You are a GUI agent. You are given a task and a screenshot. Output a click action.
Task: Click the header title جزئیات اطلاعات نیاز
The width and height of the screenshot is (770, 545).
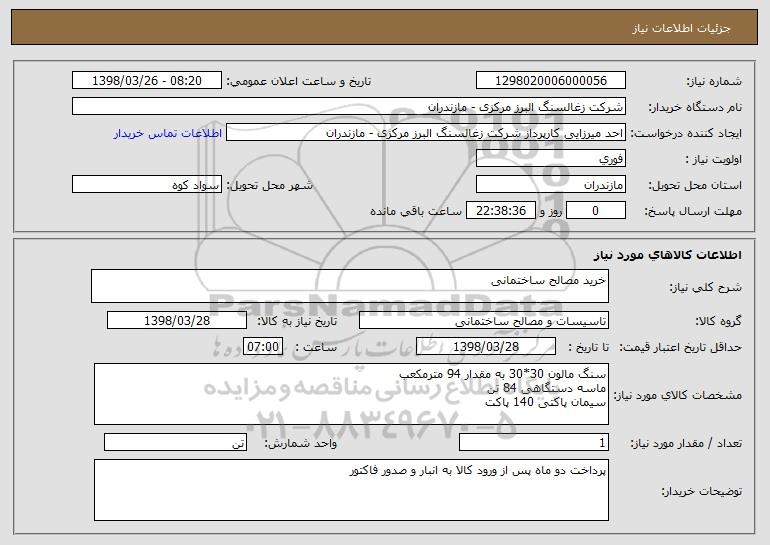(x=681, y=28)
